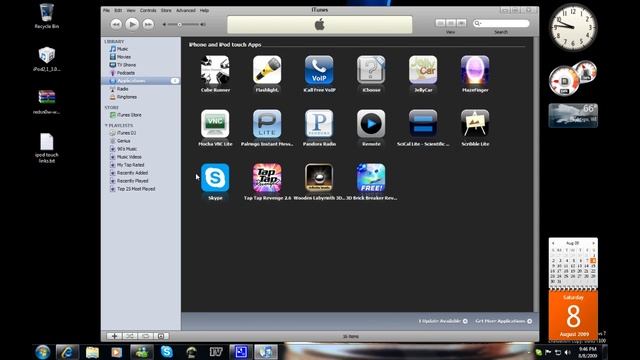Click the Get More Applications link
640x360 pixels.
[x=504, y=321]
